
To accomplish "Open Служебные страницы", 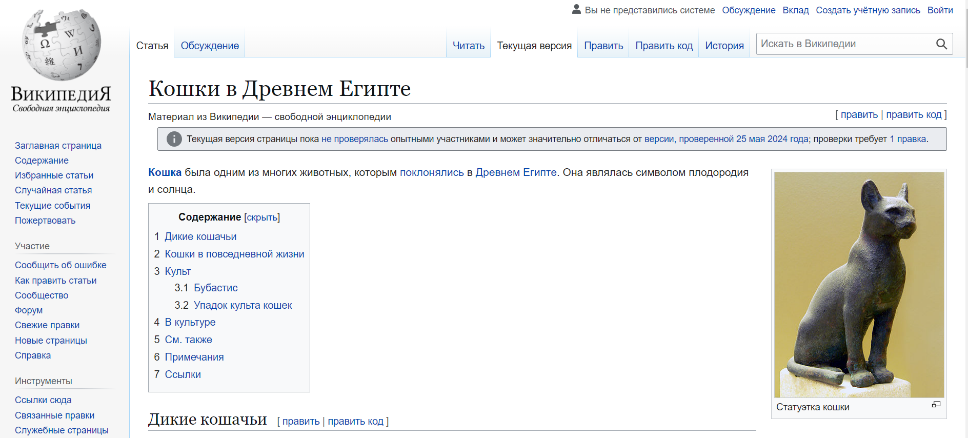I will pyautogui.click(x=61, y=430).
